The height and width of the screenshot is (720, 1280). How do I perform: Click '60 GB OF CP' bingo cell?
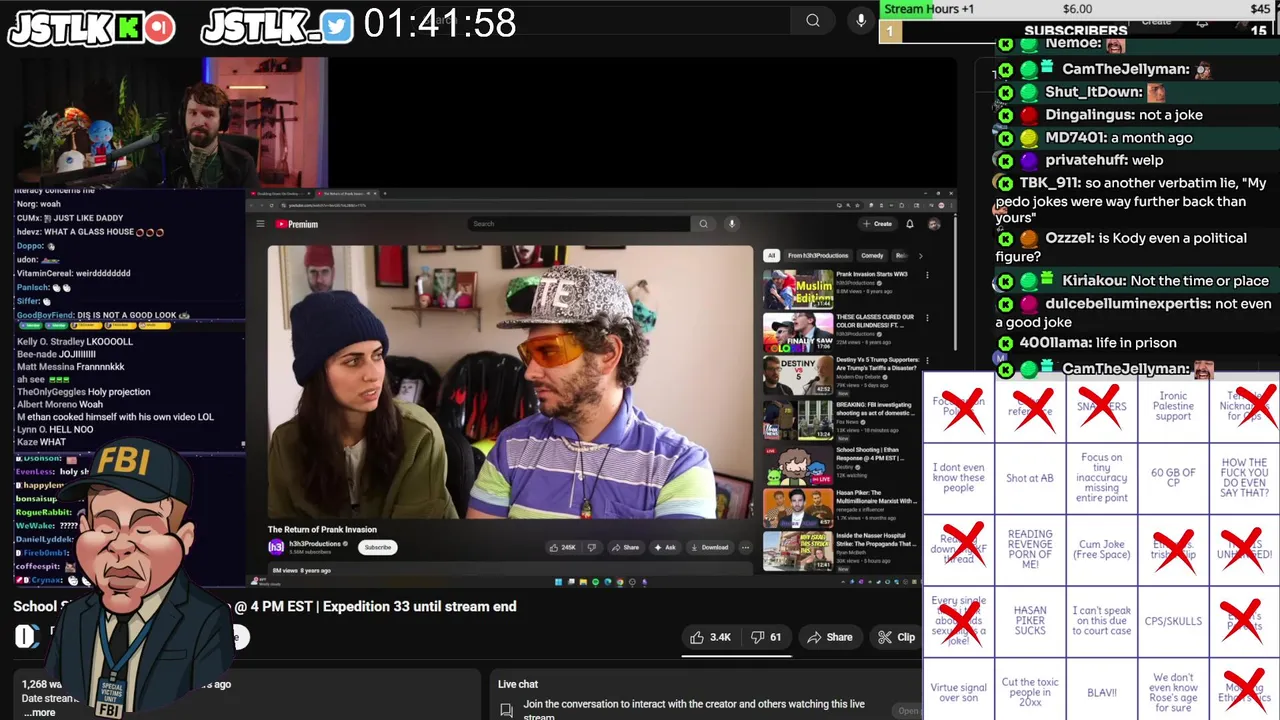pos(1173,478)
